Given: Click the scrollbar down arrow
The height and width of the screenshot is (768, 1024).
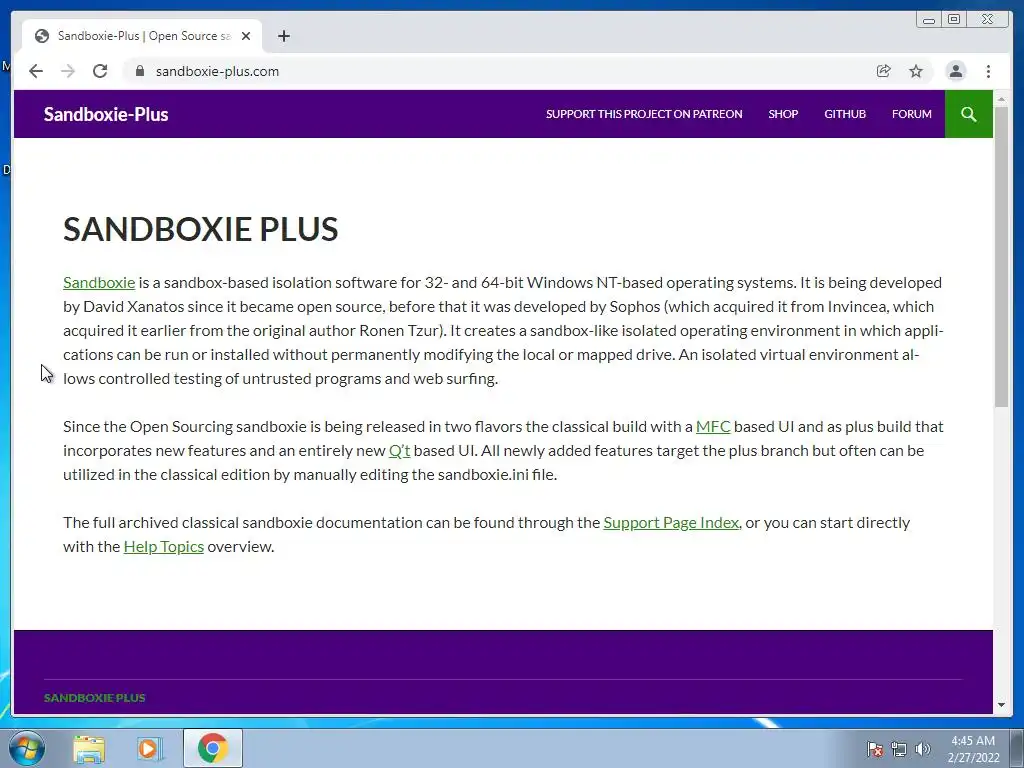Looking at the screenshot, I should click(1001, 705).
